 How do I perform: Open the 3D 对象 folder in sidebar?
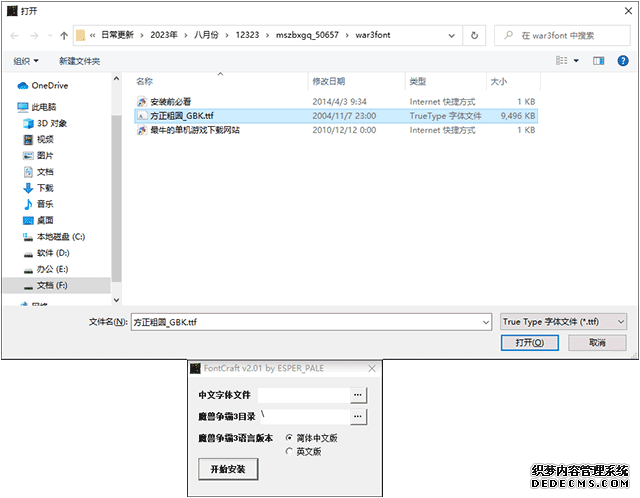(x=51, y=123)
